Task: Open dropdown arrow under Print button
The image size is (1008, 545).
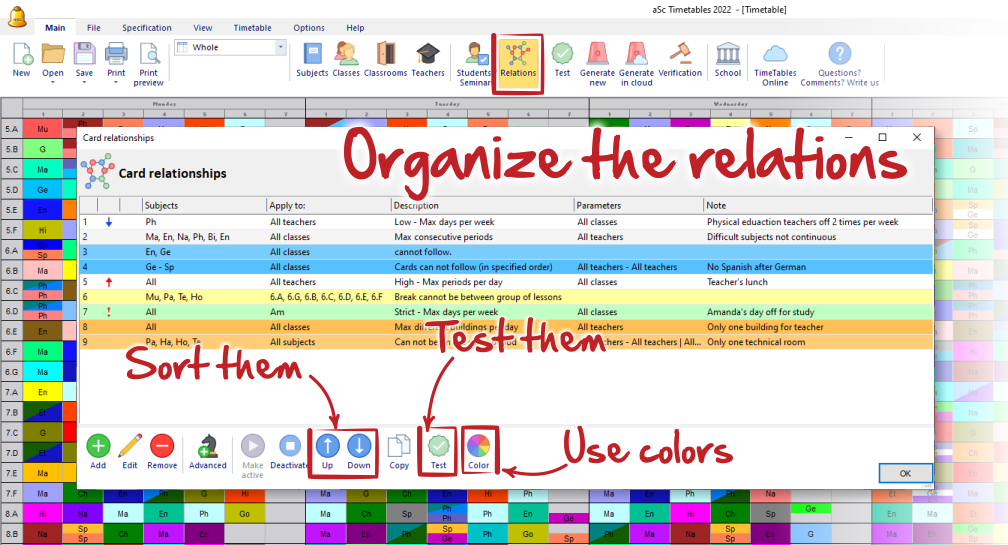Action: coord(116,82)
